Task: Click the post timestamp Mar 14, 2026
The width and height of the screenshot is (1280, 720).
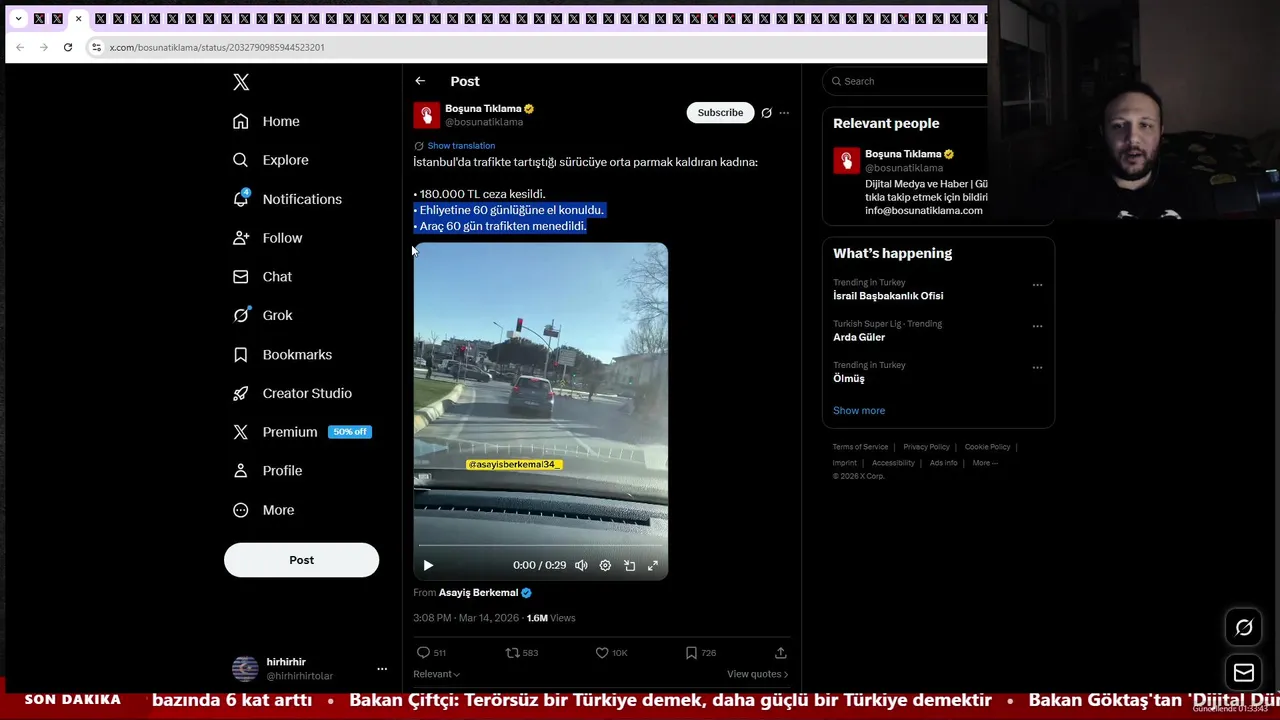Action: click(x=466, y=618)
